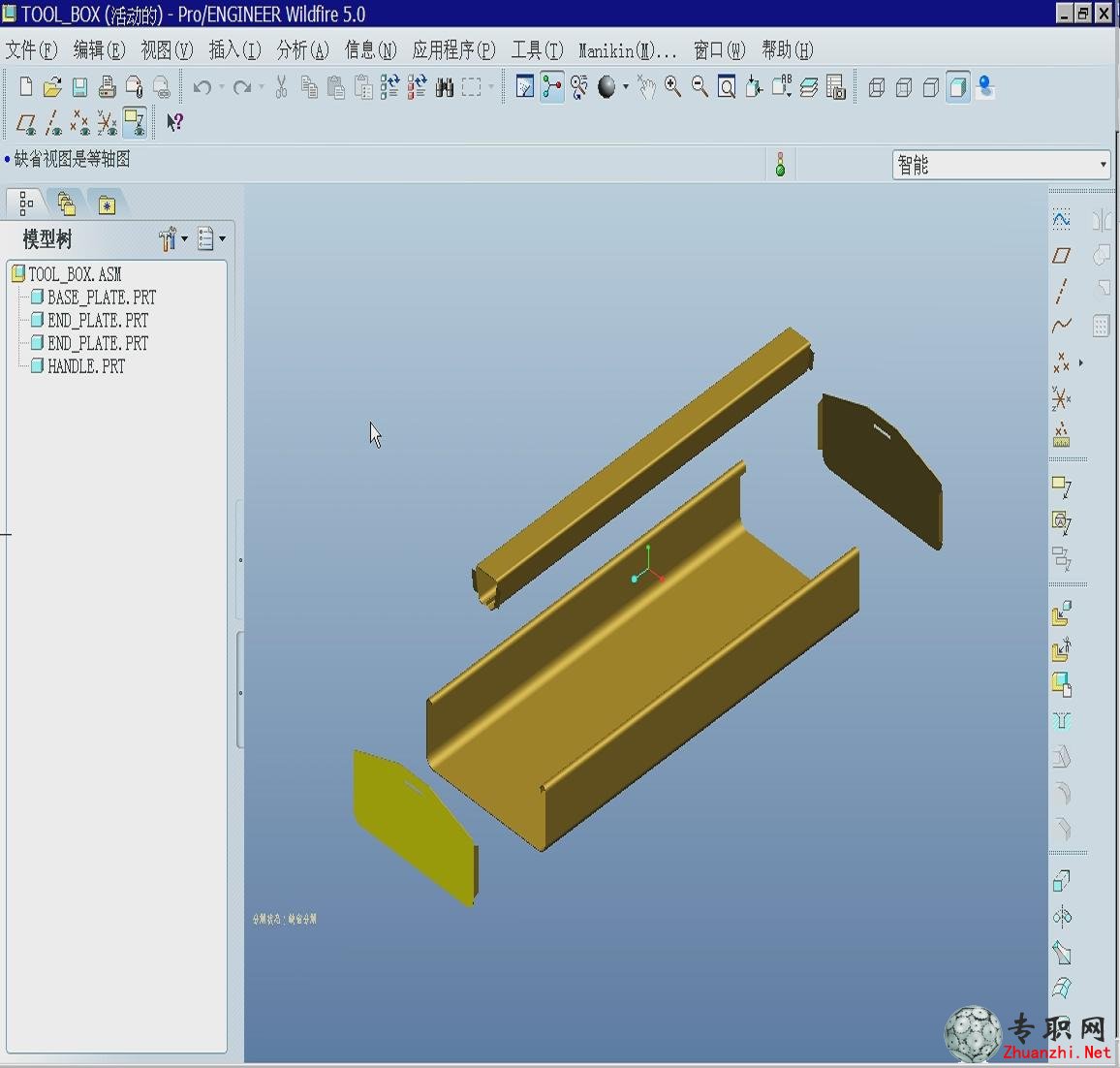Open the Undo history dropdown arrow
1120x1068 pixels.
[222, 87]
